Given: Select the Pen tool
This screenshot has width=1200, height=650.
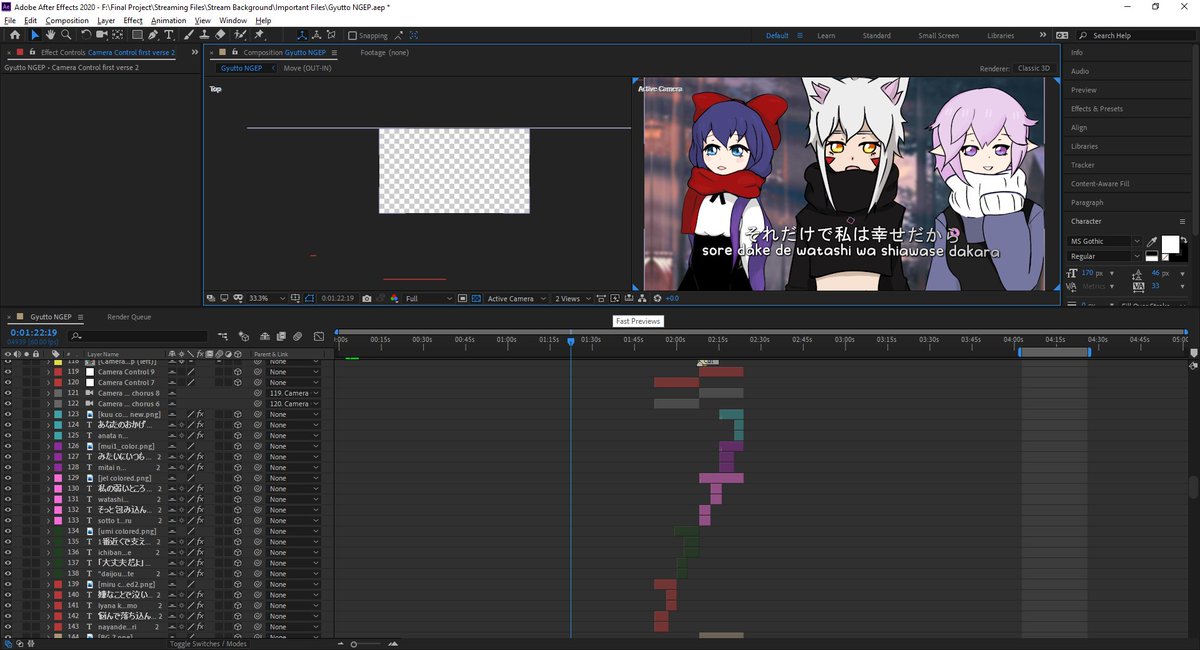Looking at the screenshot, I should coord(153,35).
